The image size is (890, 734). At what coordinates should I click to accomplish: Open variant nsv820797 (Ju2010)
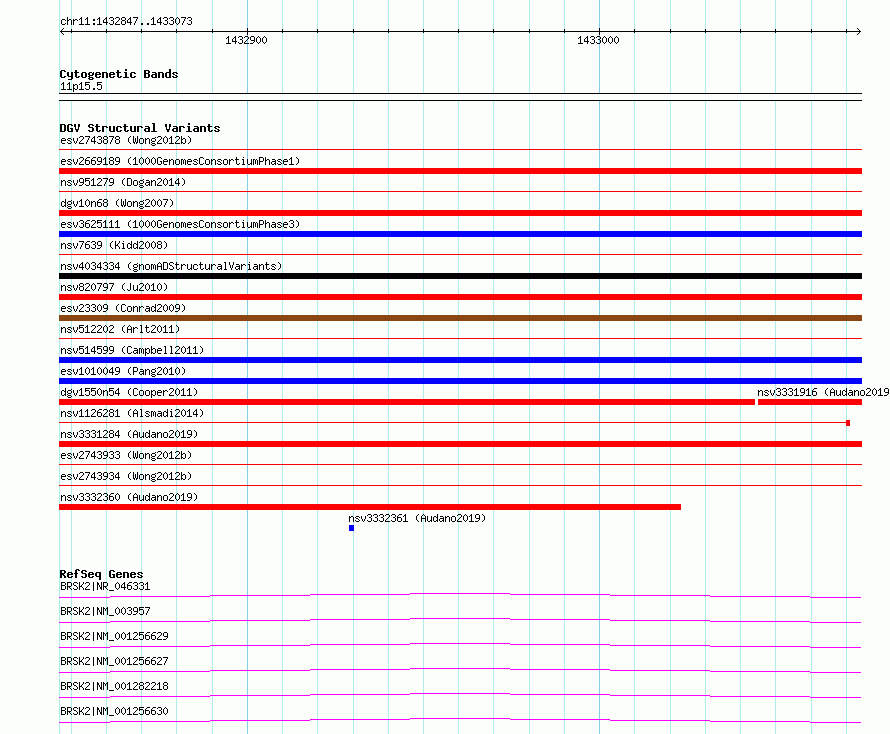pos(114,287)
